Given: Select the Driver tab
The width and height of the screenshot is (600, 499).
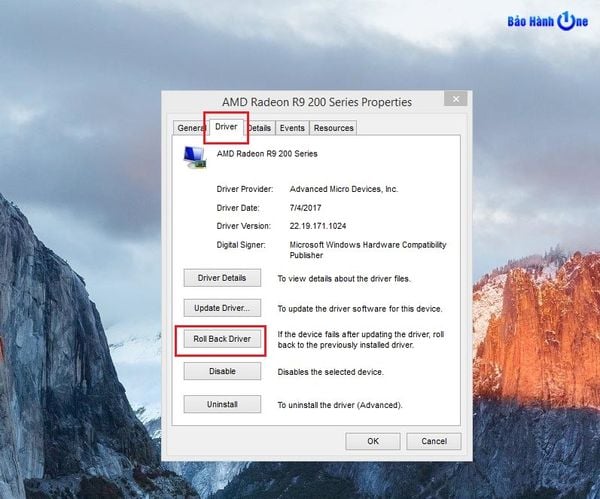Looking at the screenshot, I should coord(226,127).
